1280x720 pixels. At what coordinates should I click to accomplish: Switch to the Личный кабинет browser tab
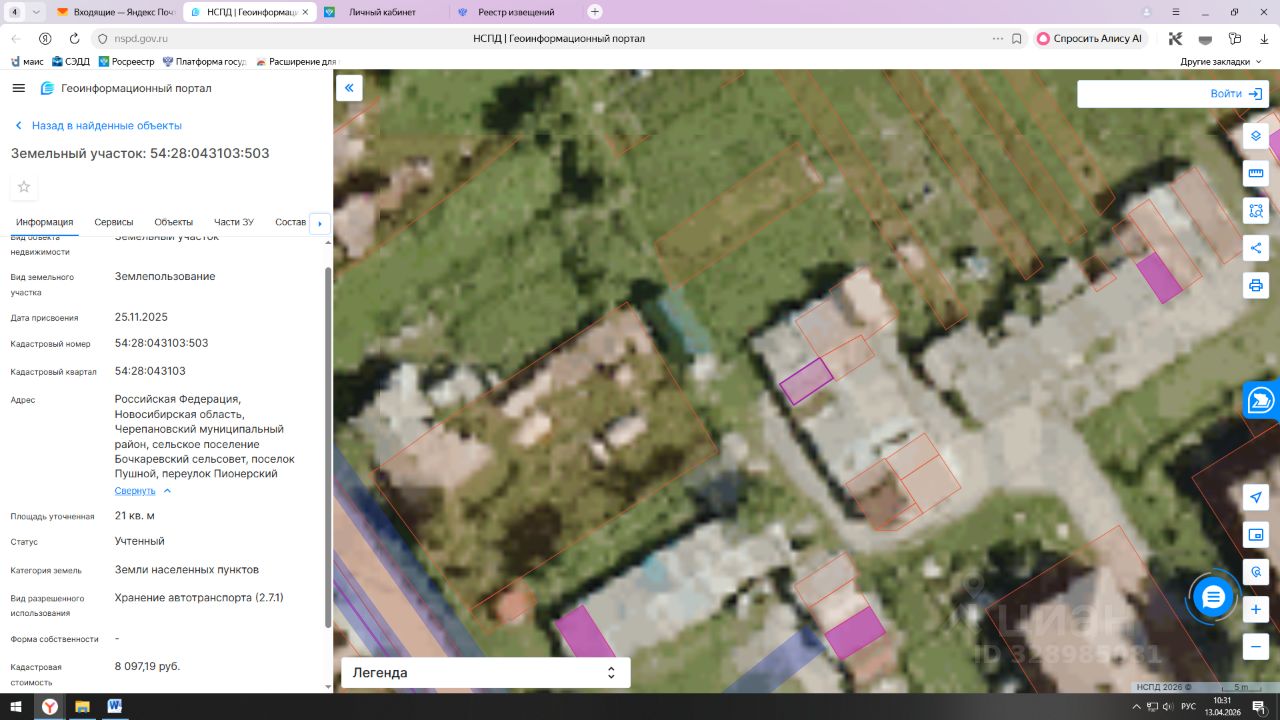coord(381,12)
